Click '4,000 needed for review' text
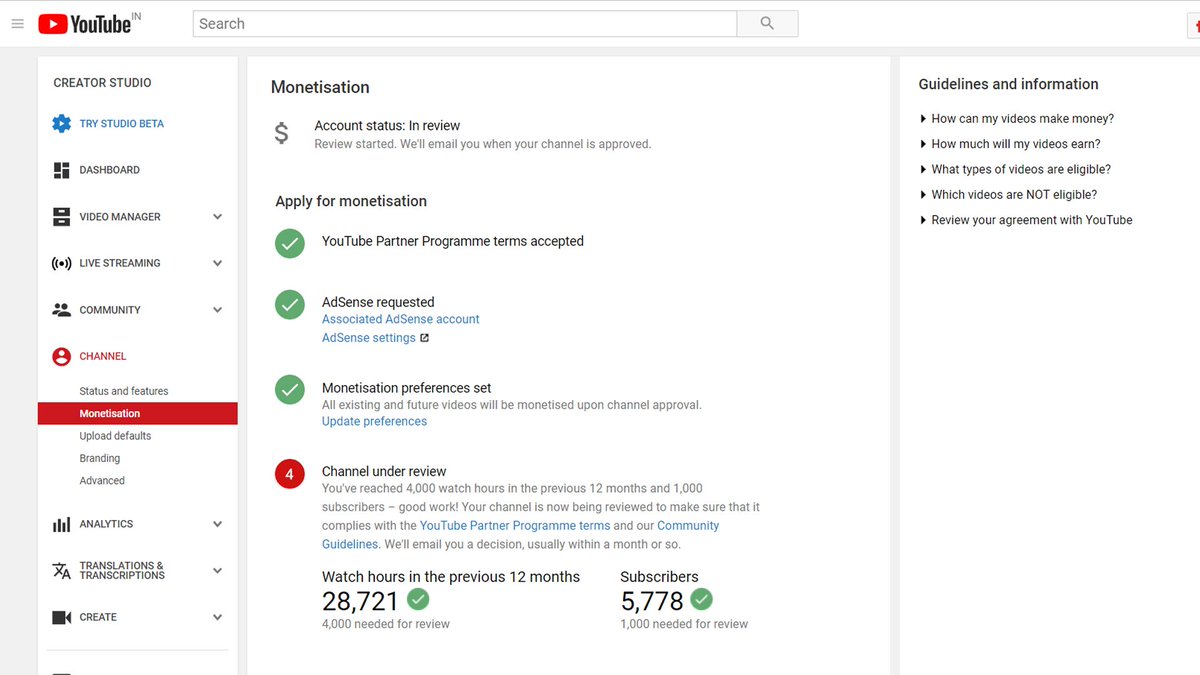 point(386,624)
